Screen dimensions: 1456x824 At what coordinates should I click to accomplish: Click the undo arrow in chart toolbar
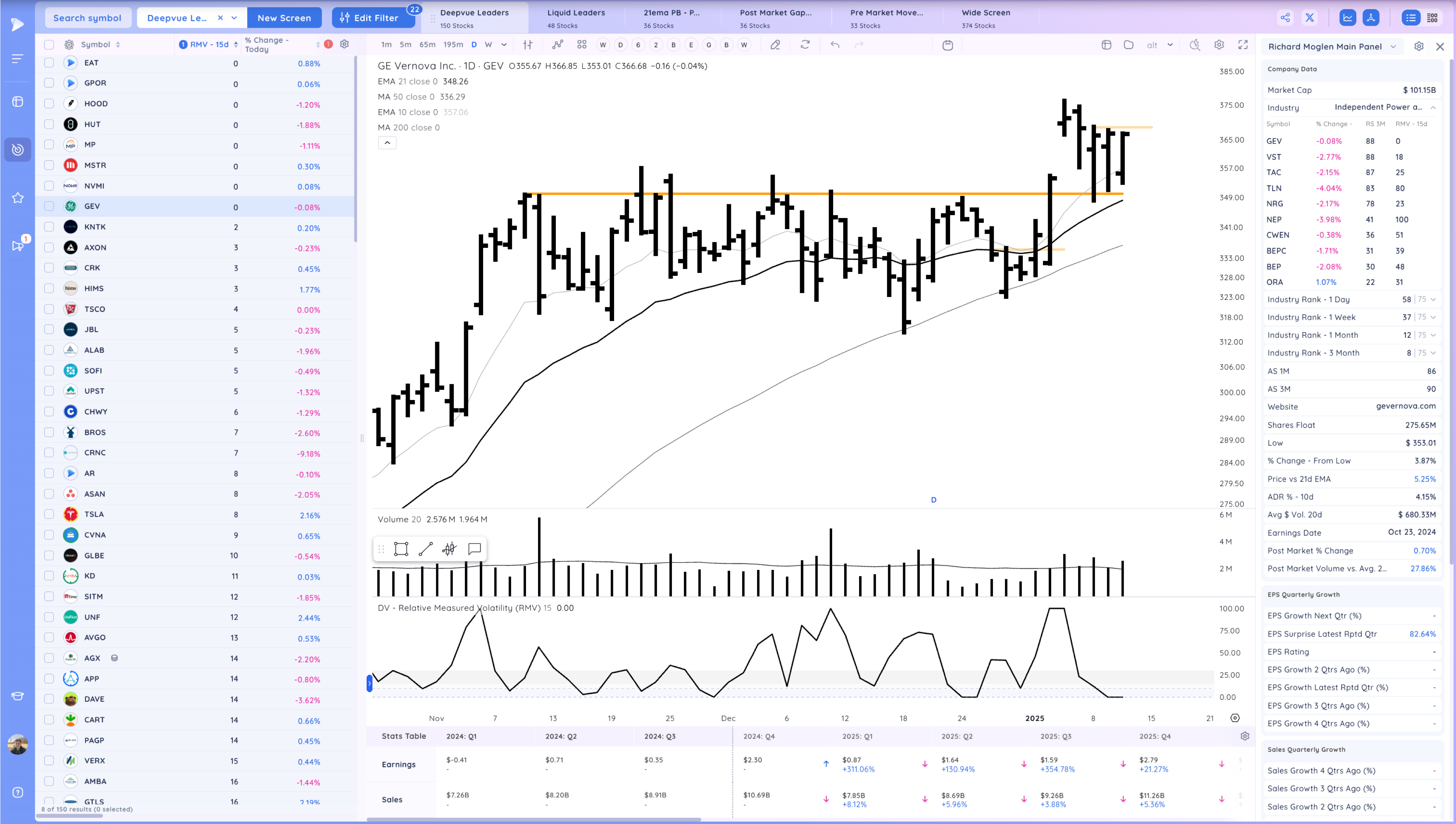click(835, 45)
